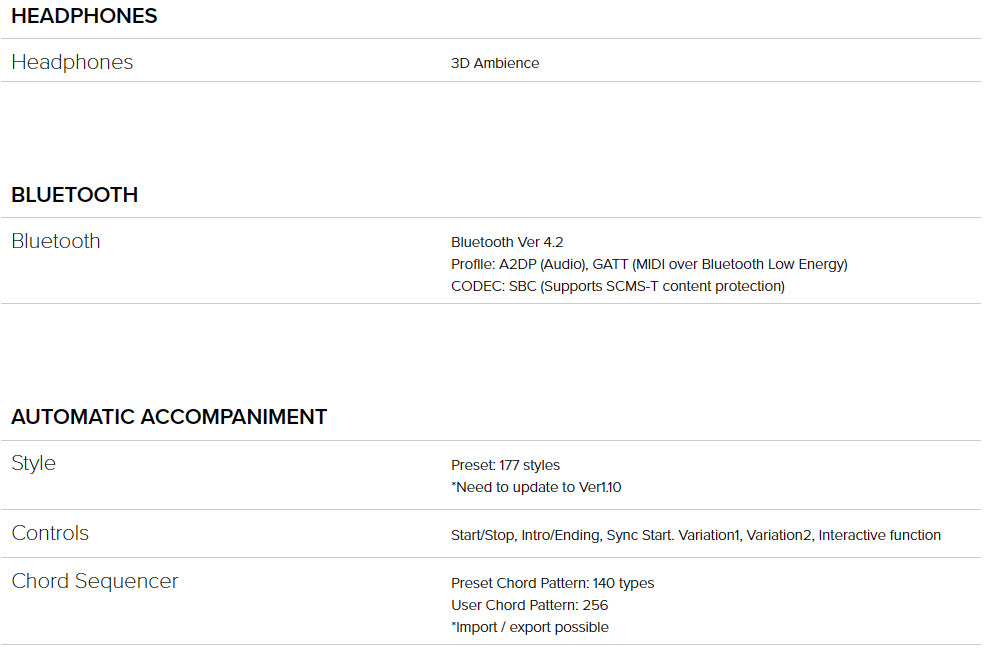The image size is (985, 662).
Task: Click the Preset 177 styles text
Action: point(506,465)
